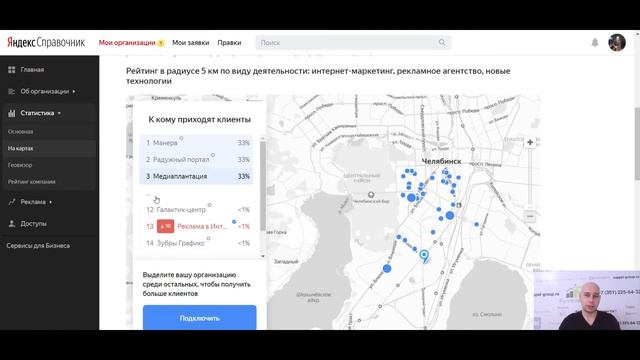Image resolution: width=640 pixels, height=360 pixels.
Task: Open Мои заявки tab
Action: coord(190,42)
